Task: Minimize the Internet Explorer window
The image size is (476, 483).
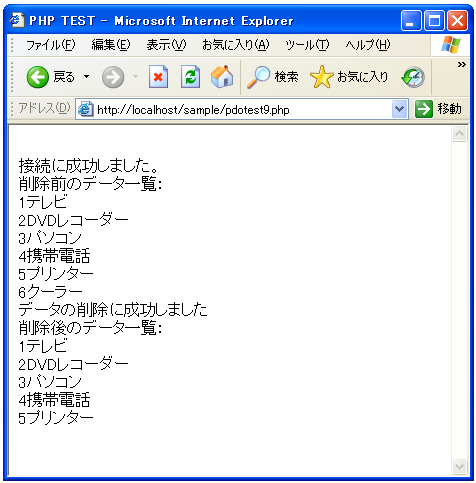Action: (x=411, y=21)
